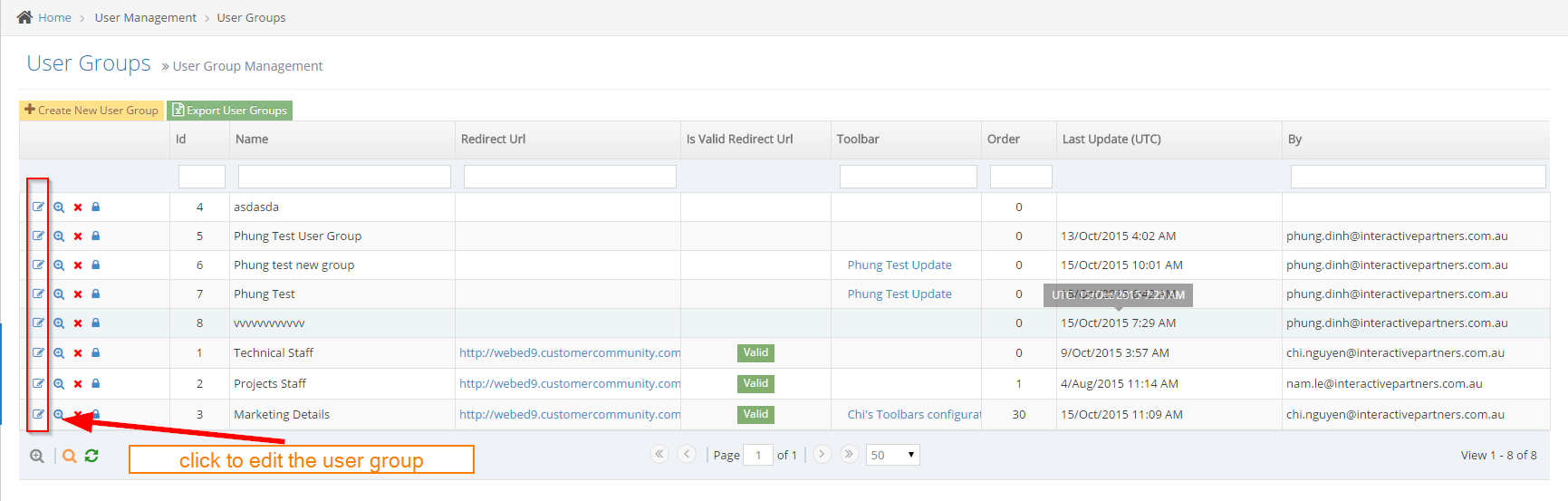The image size is (1568, 501).
Task: View details of Phung Test User Group
Action: [x=59, y=236]
